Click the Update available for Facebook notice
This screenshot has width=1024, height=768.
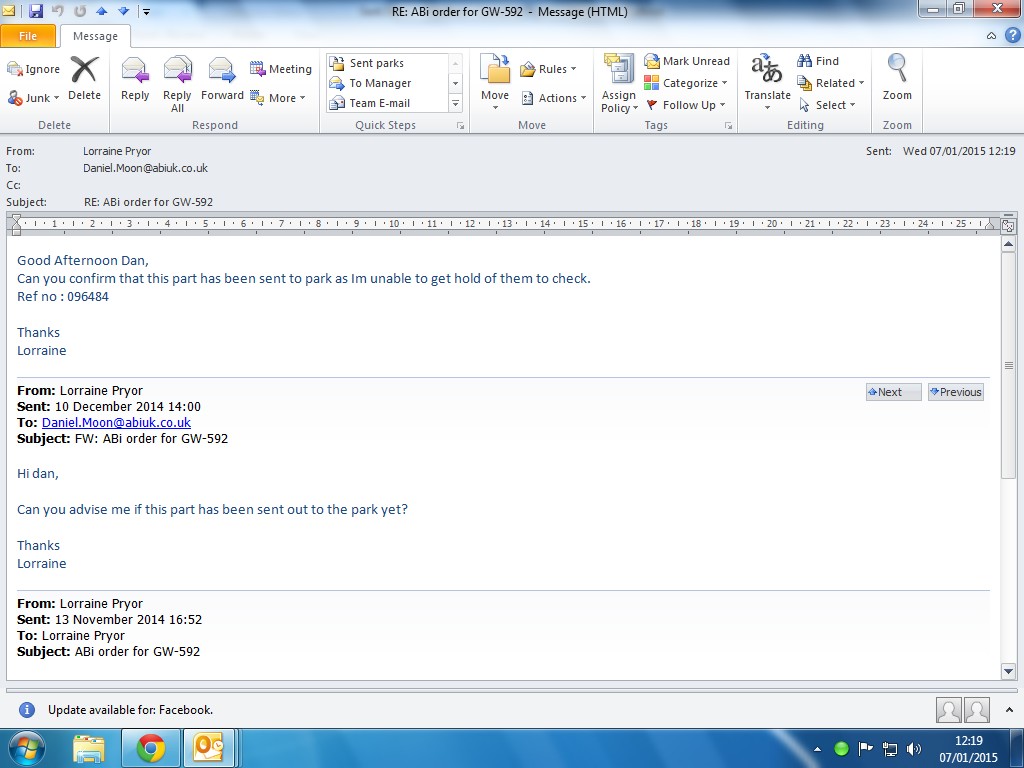pyautogui.click(x=130, y=710)
